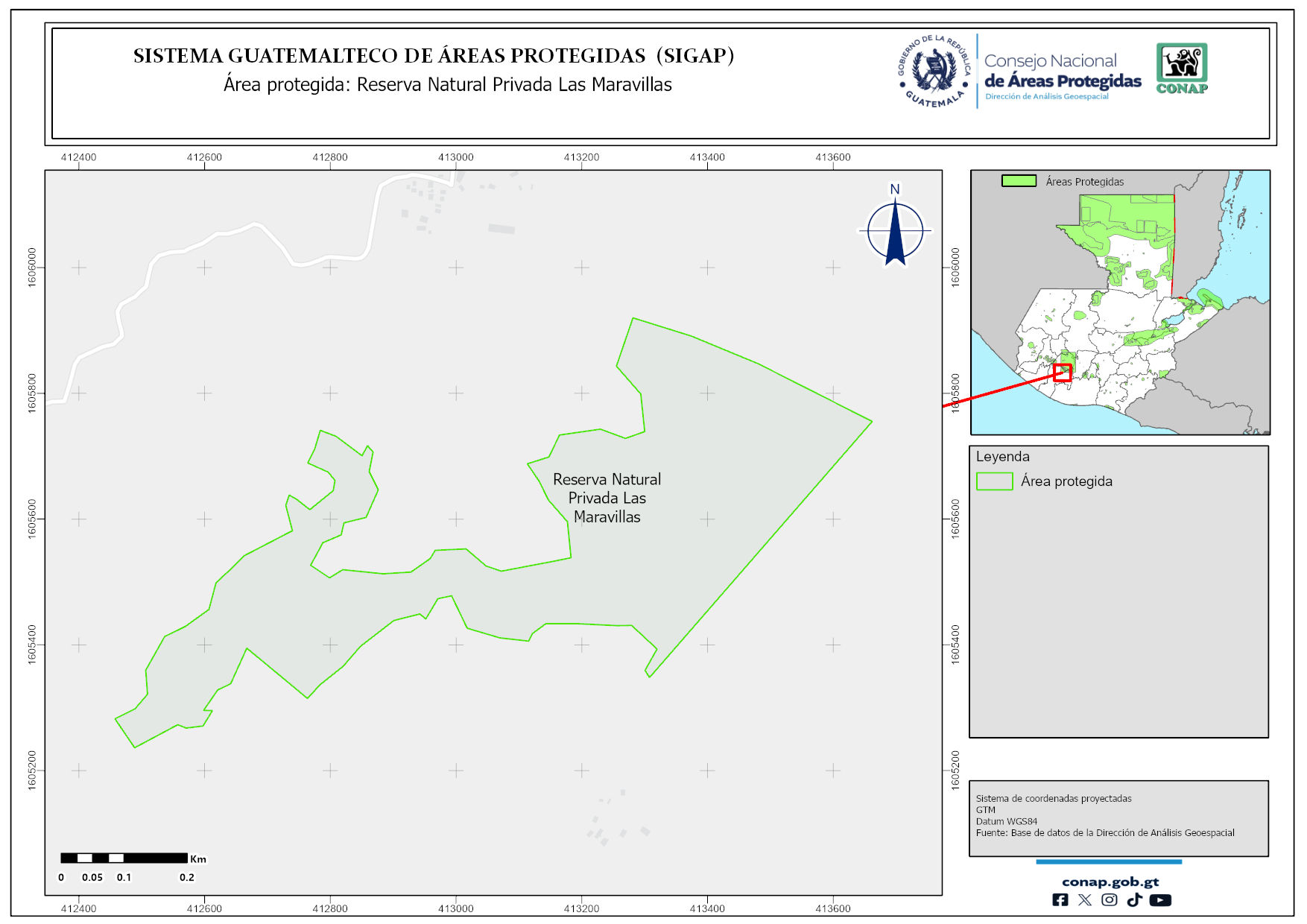Click the green CONAP monkey logo

pos(1182,67)
